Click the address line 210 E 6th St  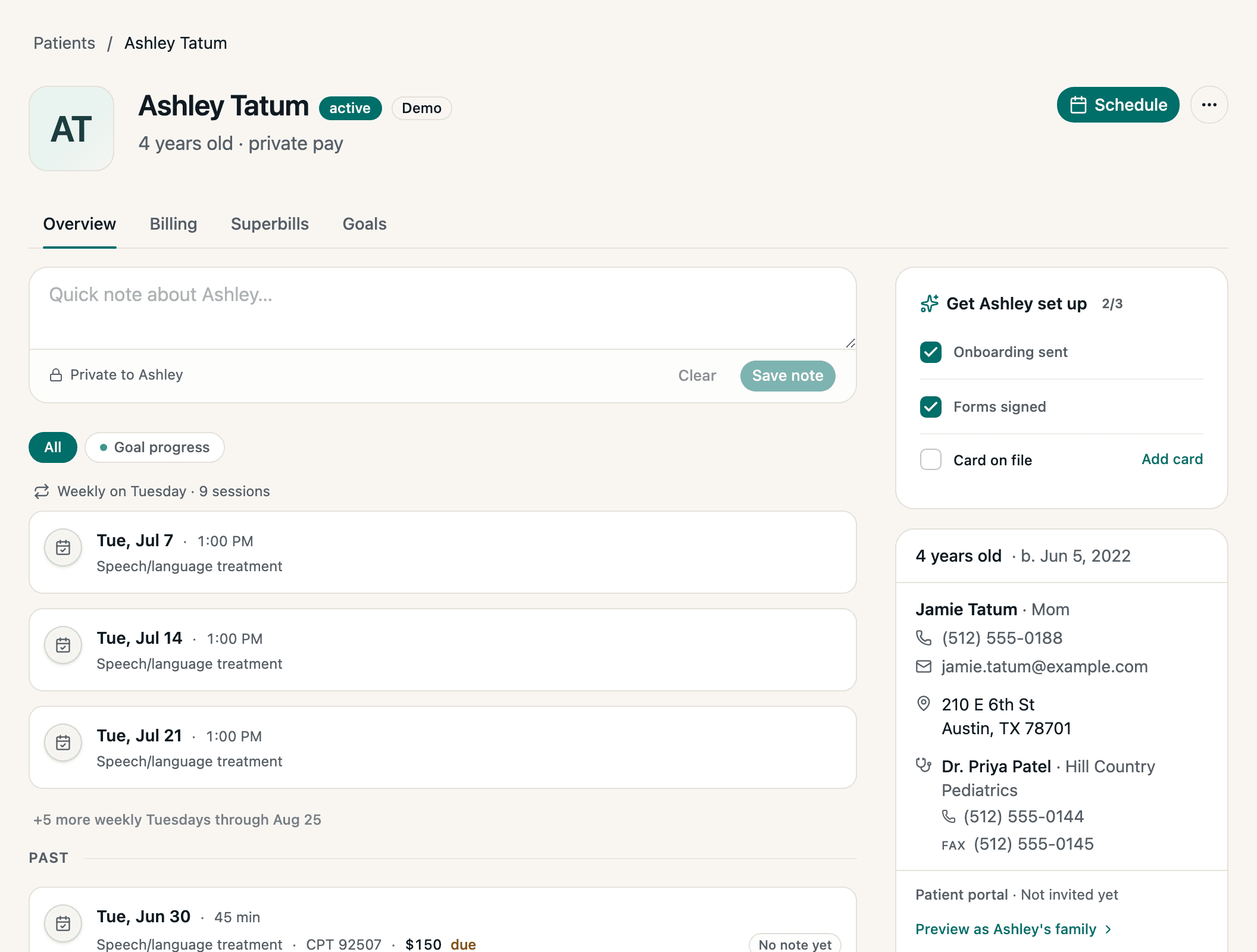pyautogui.click(x=988, y=704)
